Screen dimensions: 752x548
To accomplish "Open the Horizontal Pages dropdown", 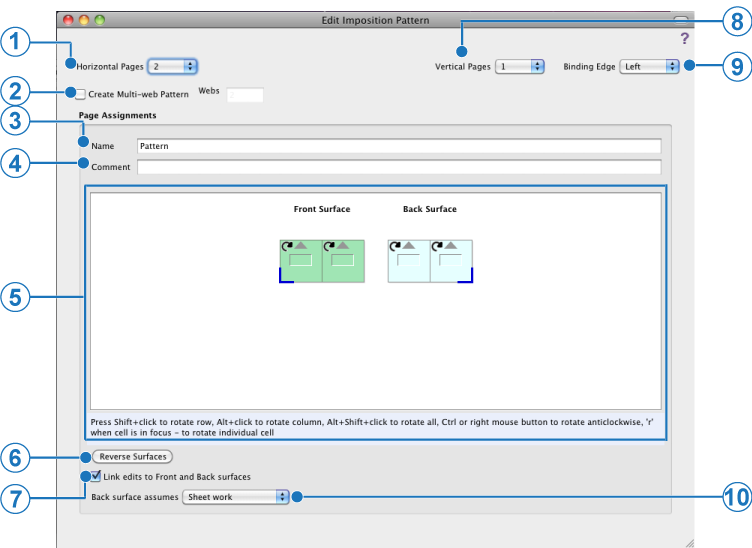I will click(x=173, y=67).
